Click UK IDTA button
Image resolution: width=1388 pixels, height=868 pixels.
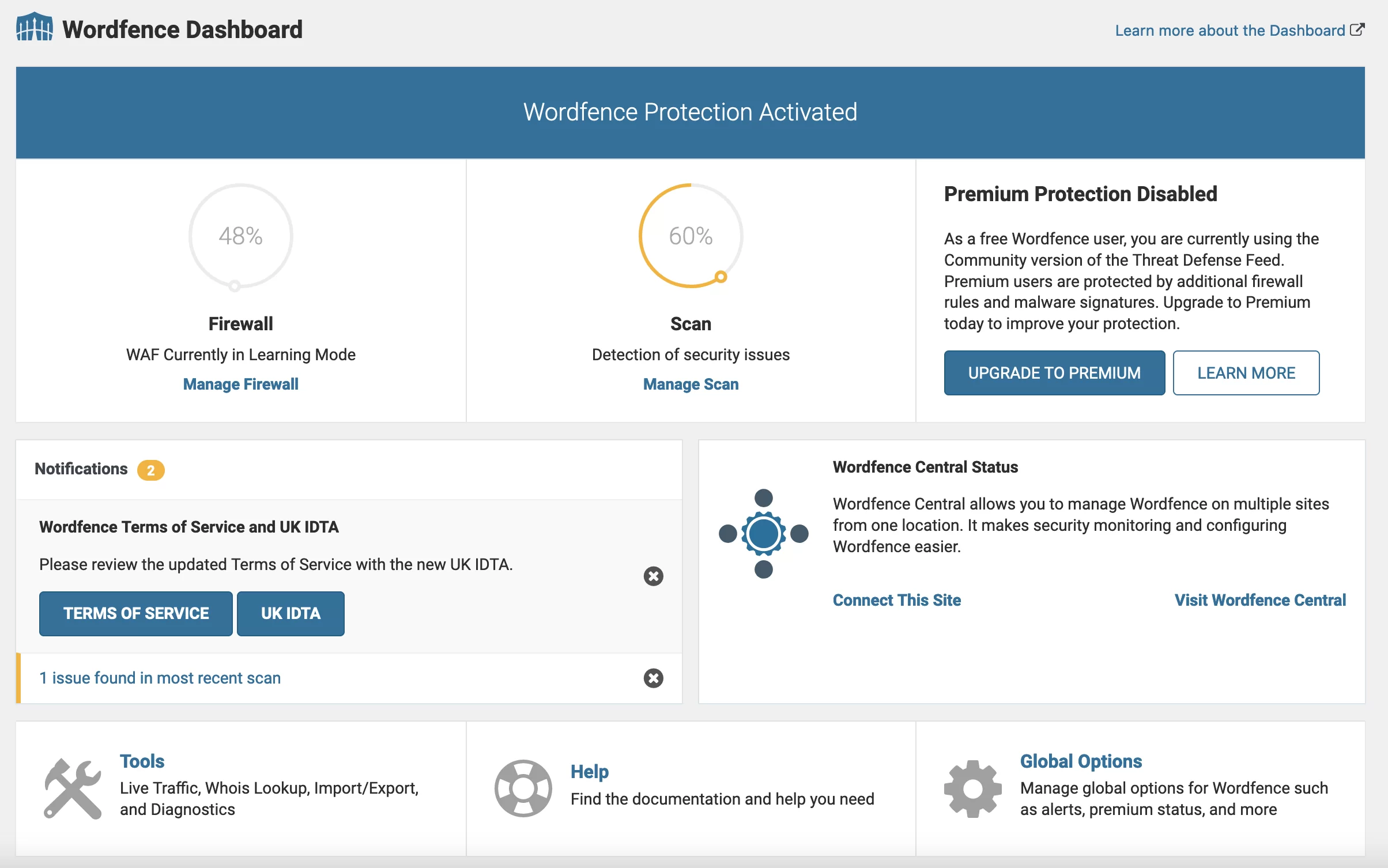pos(290,612)
